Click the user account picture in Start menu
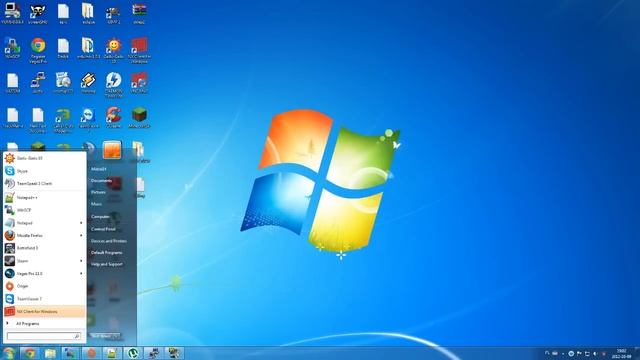 click(x=112, y=150)
